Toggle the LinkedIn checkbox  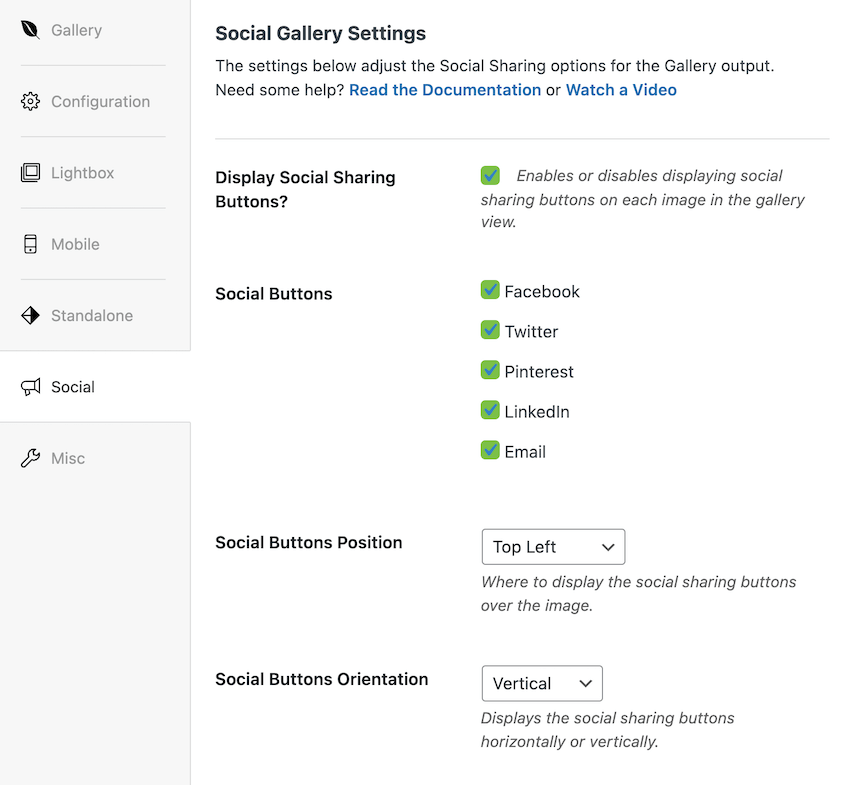pyautogui.click(x=490, y=411)
